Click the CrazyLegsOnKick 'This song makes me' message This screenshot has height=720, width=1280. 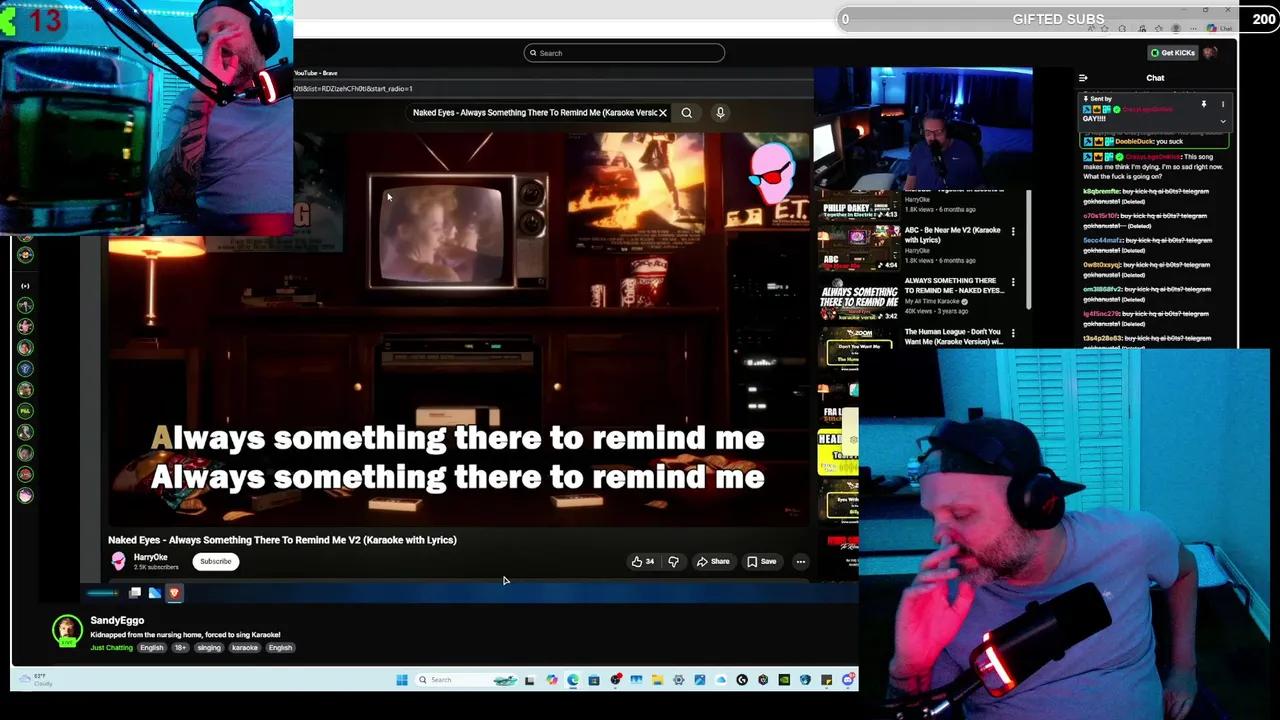click(1155, 167)
